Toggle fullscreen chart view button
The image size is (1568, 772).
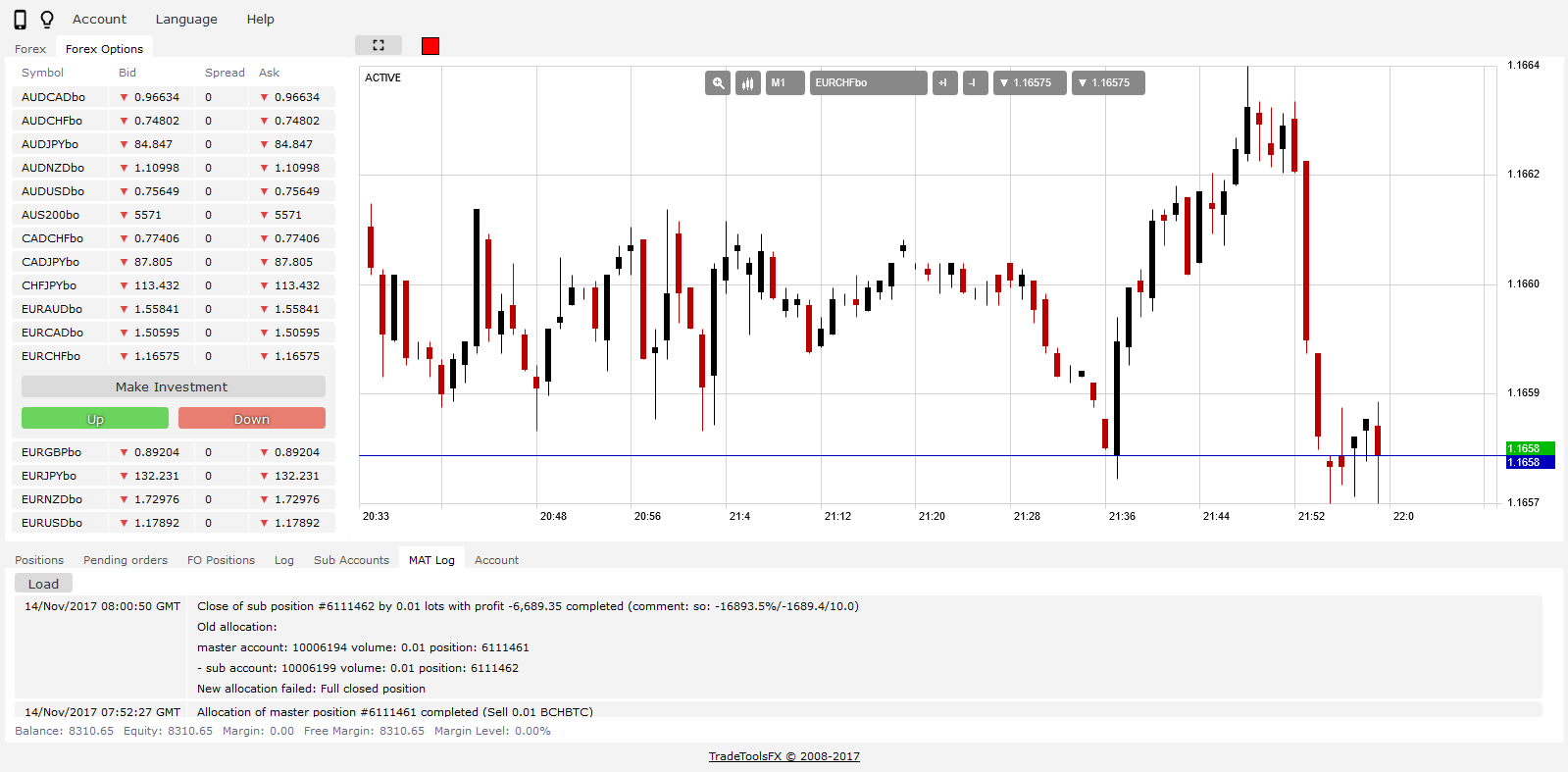379,45
